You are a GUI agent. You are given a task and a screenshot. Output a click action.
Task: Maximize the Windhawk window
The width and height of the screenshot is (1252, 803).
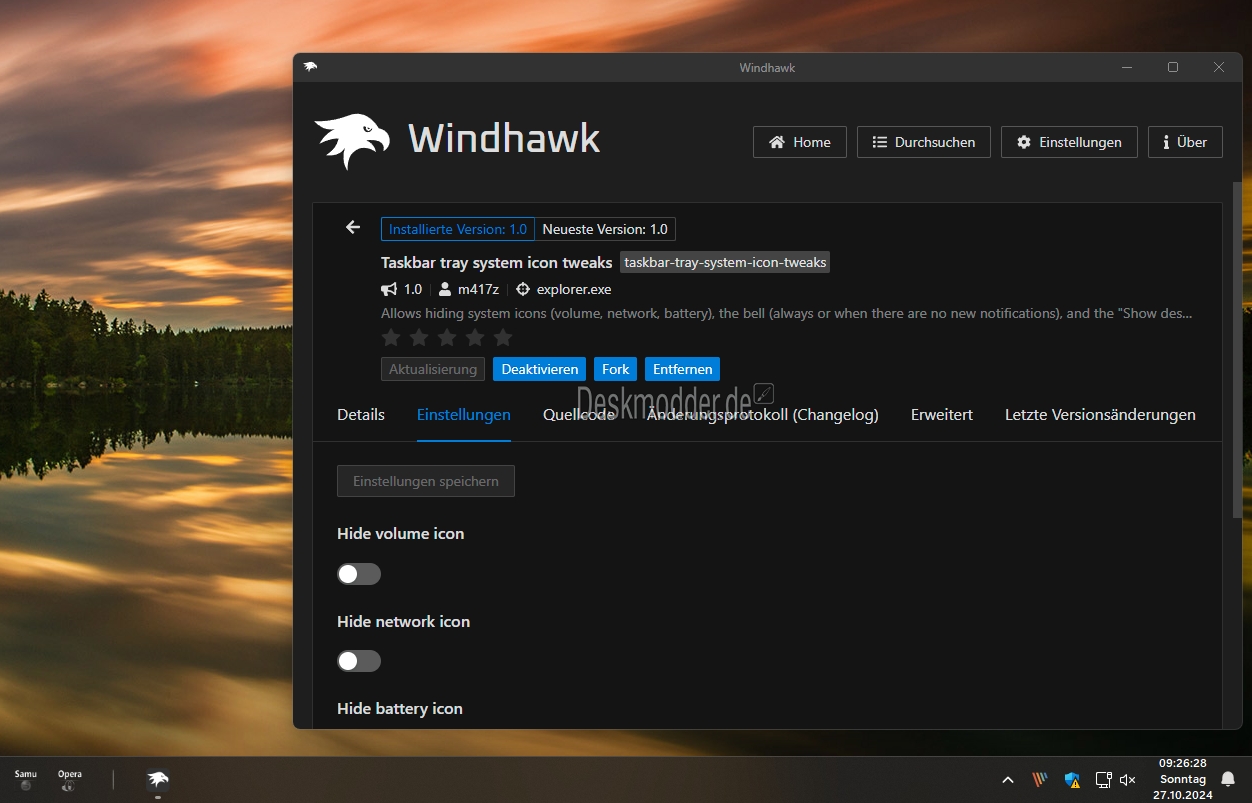click(1173, 67)
